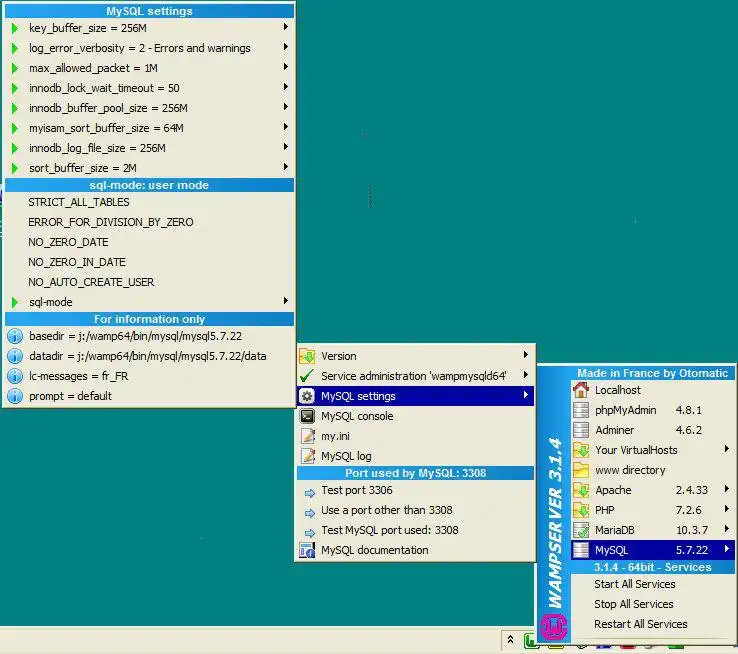The height and width of the screenshot is (654, 738).
Task: Click the MySQL database icon
Action: click(x=581, y=550)
